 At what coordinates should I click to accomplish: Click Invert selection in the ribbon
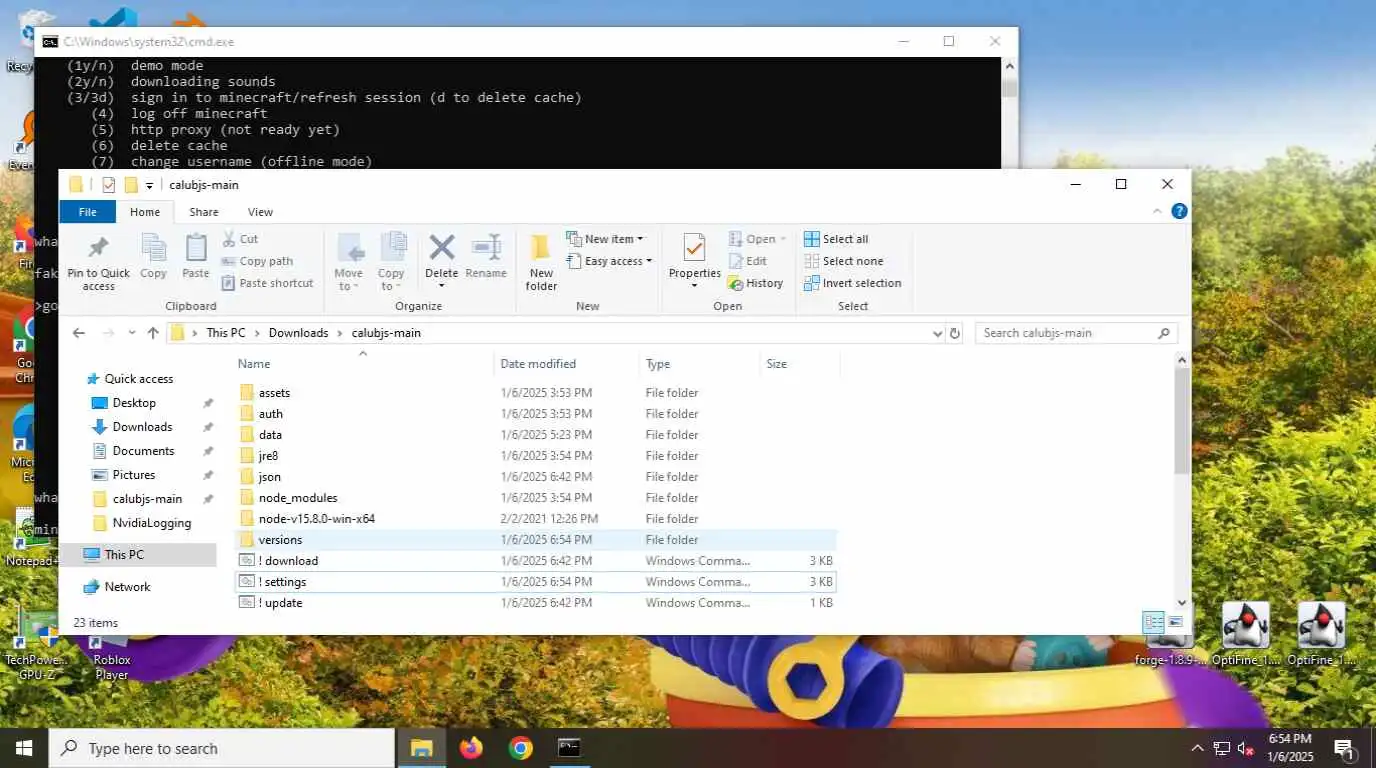point(852,283)
